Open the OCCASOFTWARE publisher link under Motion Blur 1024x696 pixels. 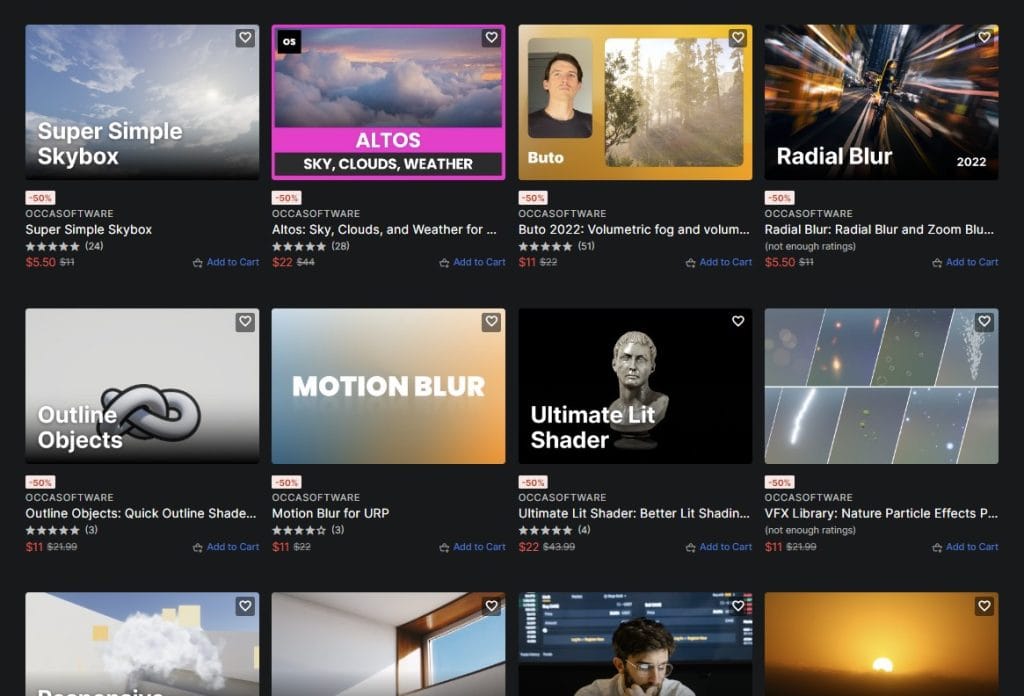[316, 498]
